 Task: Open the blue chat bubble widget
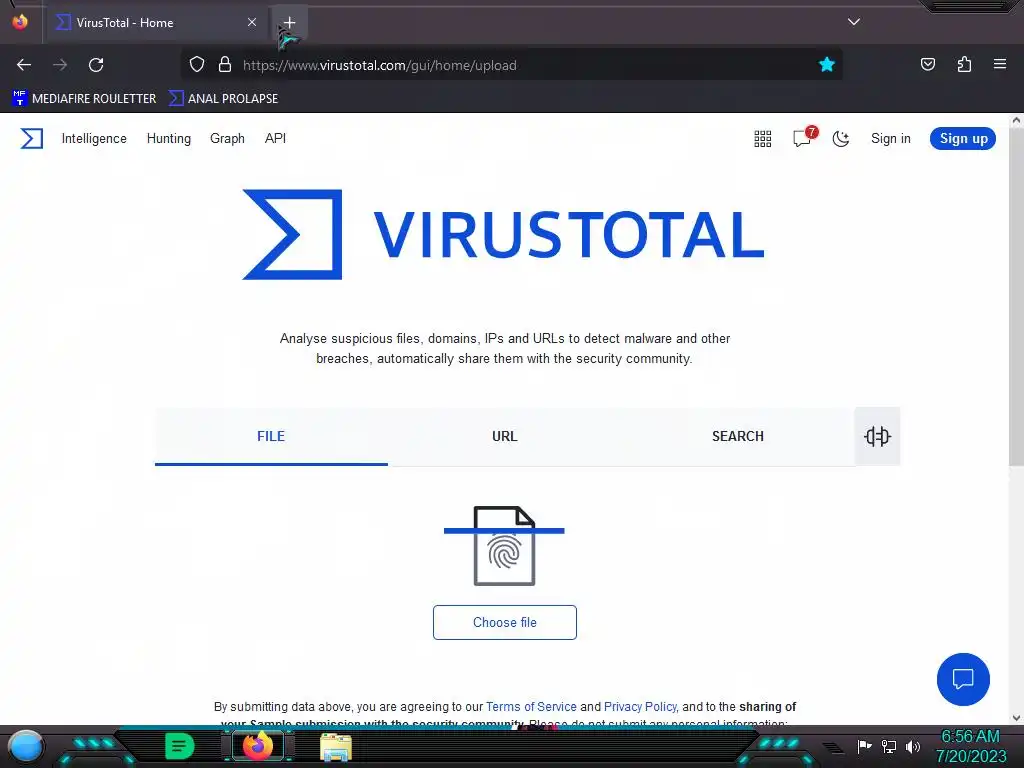click(963, 679)
